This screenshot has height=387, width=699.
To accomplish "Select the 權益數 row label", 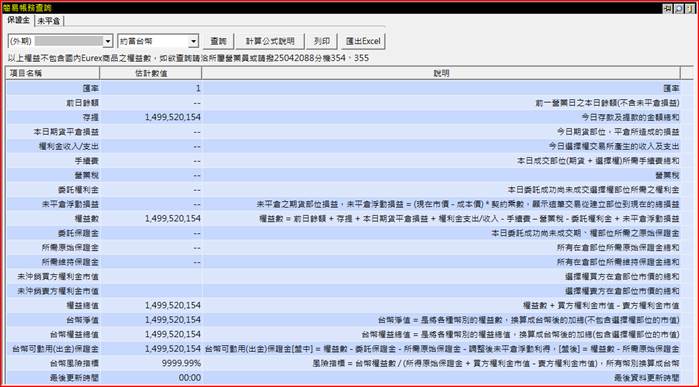I will (x=87, y=218).
